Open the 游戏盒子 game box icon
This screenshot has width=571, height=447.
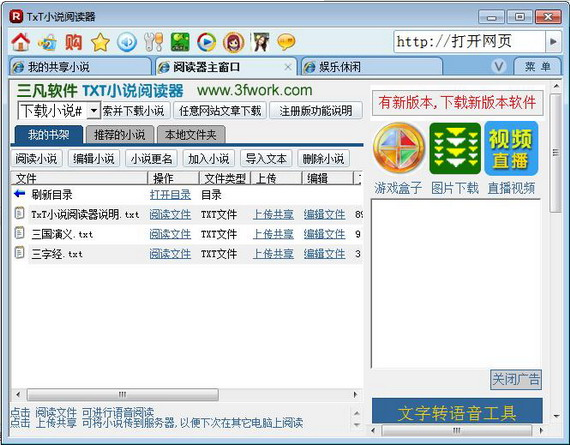click(x=399, y=148)
